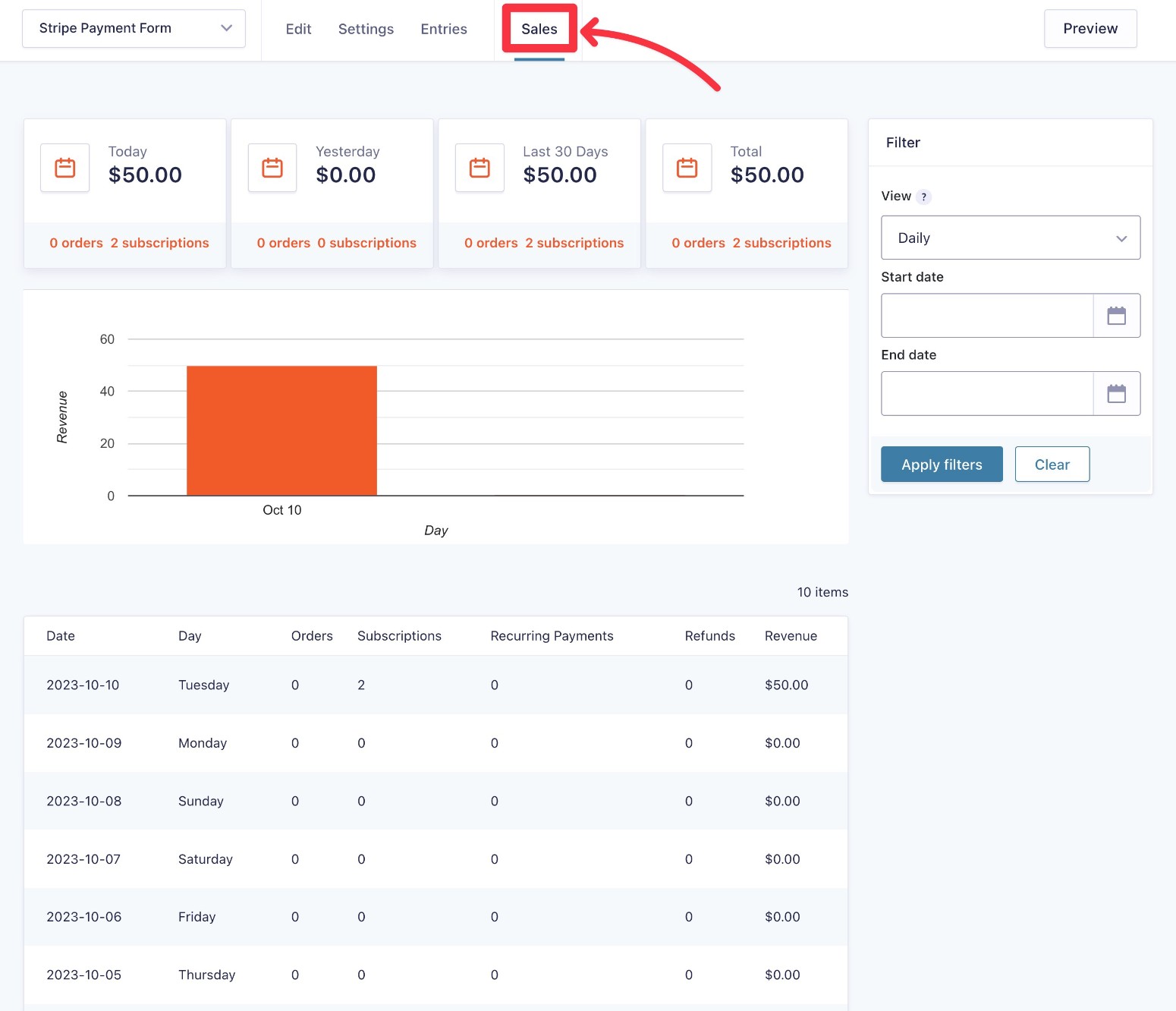Click the Filter panel heading
The width and height of the screenshot is (1176, 1011).
pyautogui.click(x=903, y=143)
